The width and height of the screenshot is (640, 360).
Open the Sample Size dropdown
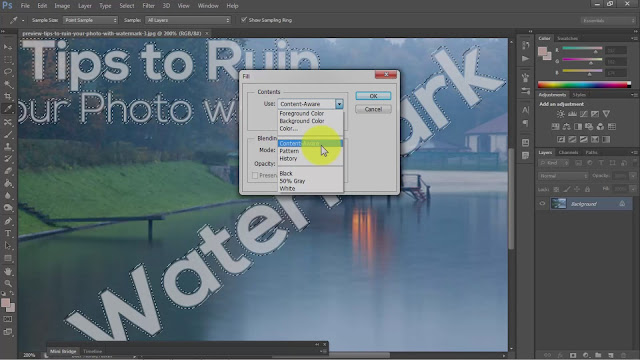(x=90, y=20)
